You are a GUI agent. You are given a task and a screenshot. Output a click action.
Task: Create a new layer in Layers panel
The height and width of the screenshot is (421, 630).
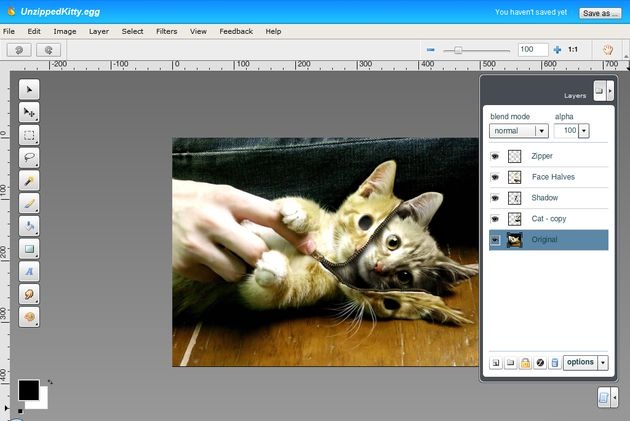496,363
